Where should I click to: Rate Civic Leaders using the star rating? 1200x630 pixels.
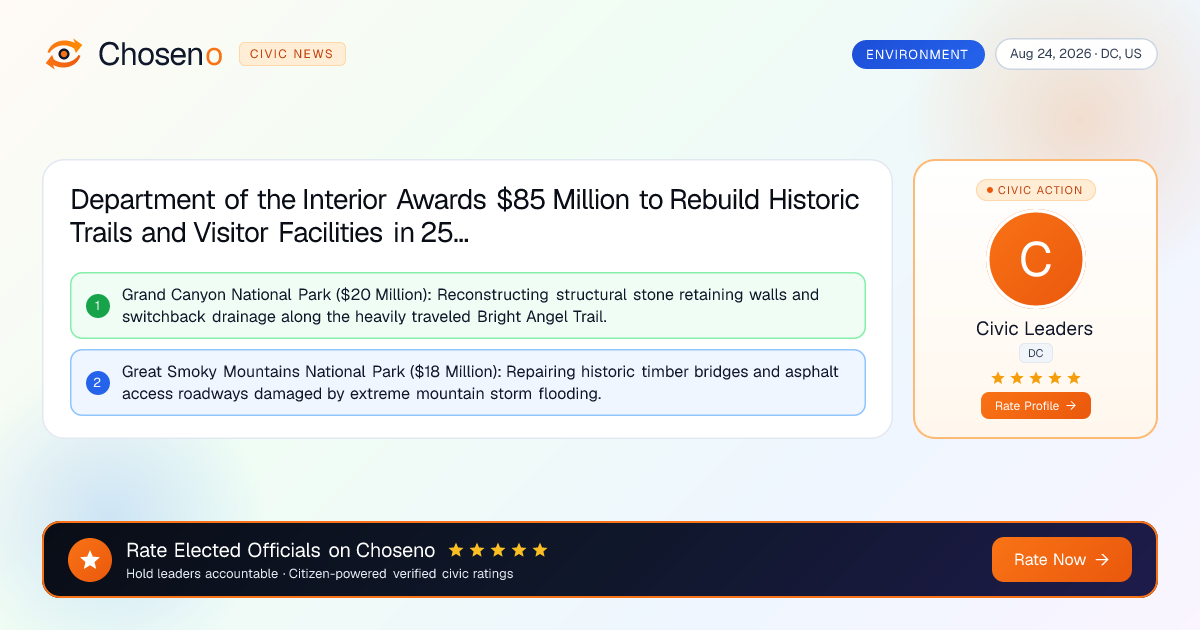click(x=1036, y=378)
